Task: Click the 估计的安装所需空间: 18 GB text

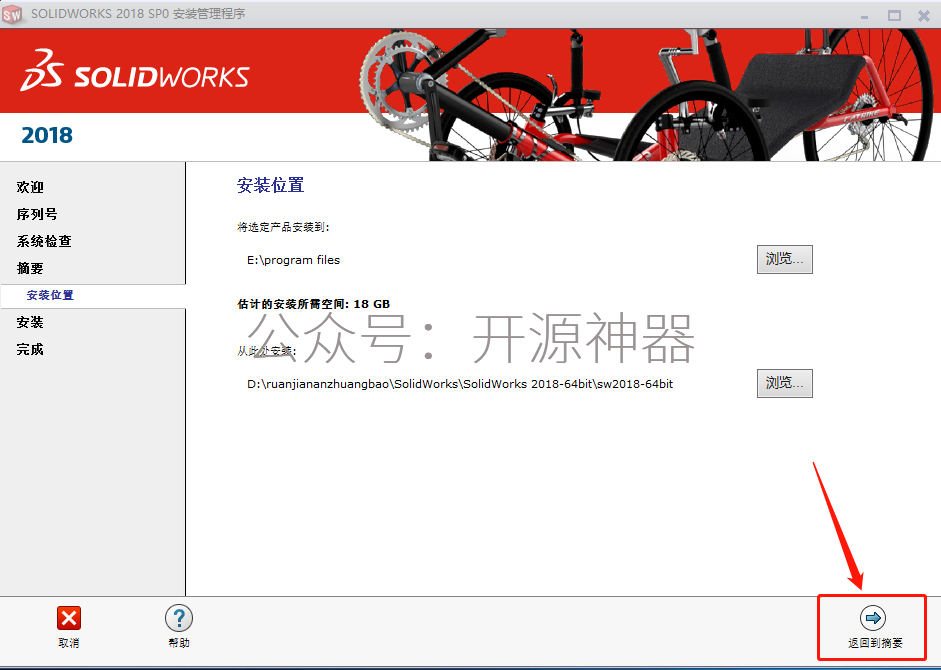Action: 313,304
